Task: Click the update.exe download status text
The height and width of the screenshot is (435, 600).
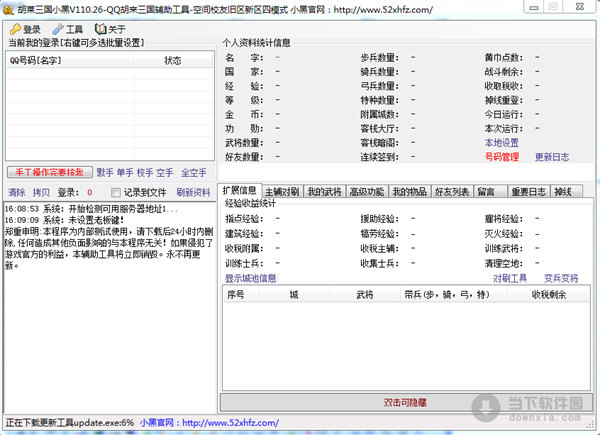Action: [x=70, y=423]
